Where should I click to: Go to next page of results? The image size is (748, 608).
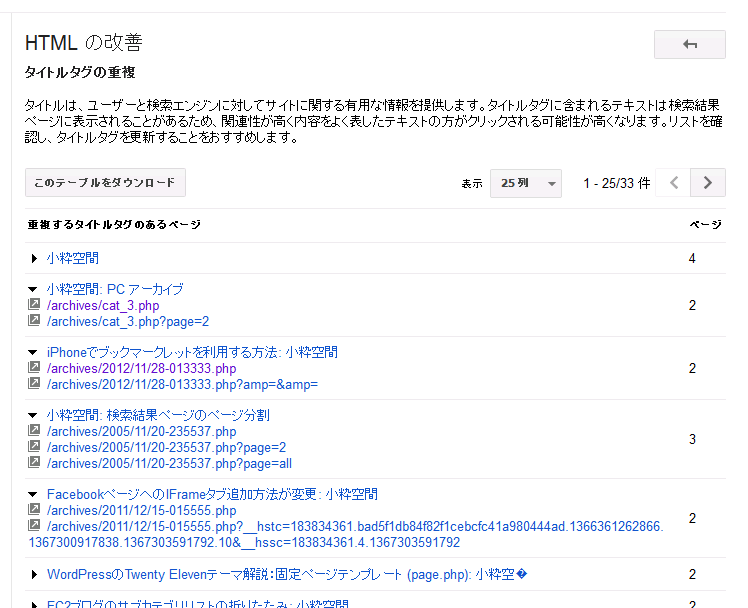click(708, 183)
